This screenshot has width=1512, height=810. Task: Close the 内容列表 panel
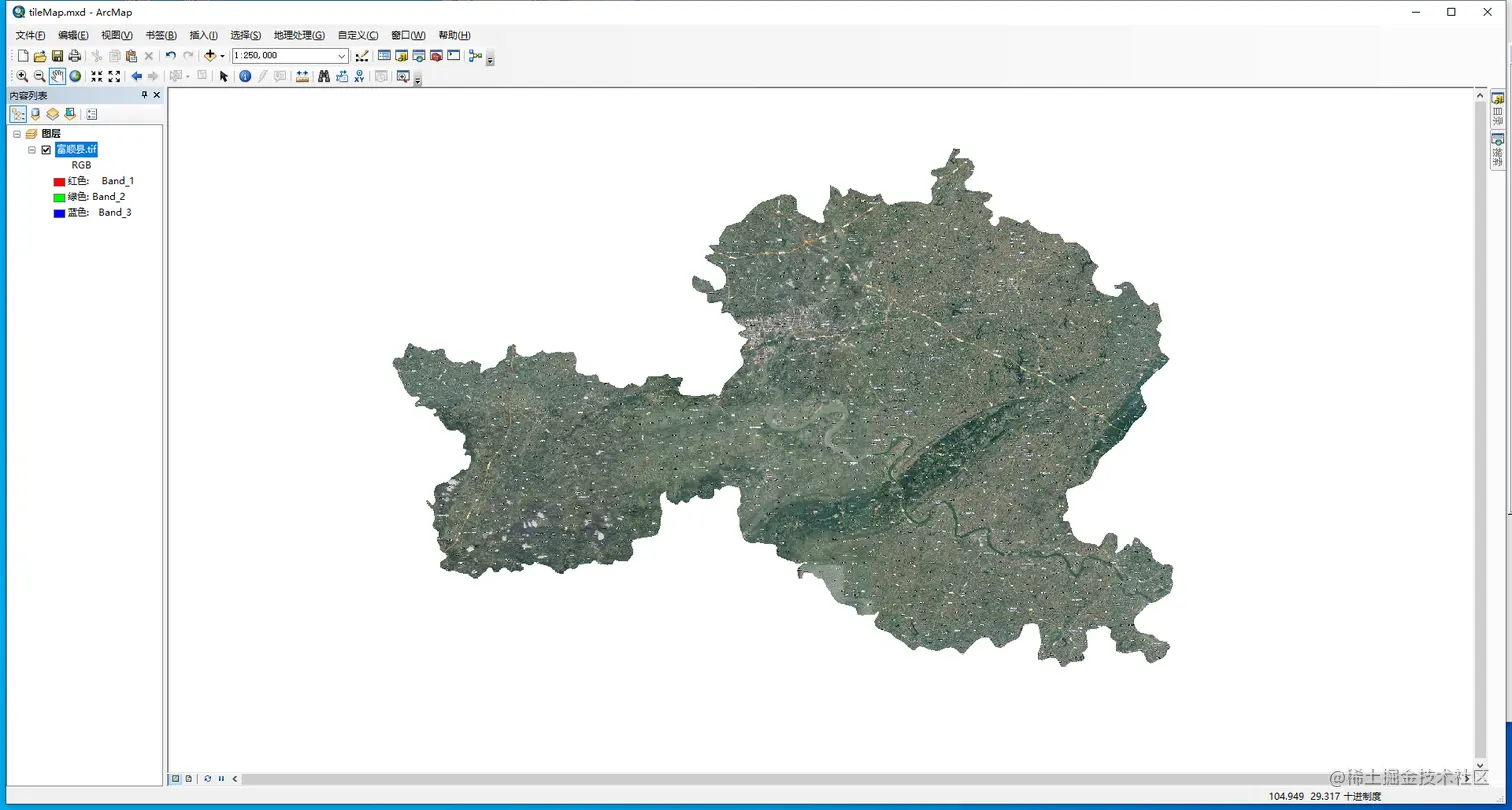coord(156,95)
